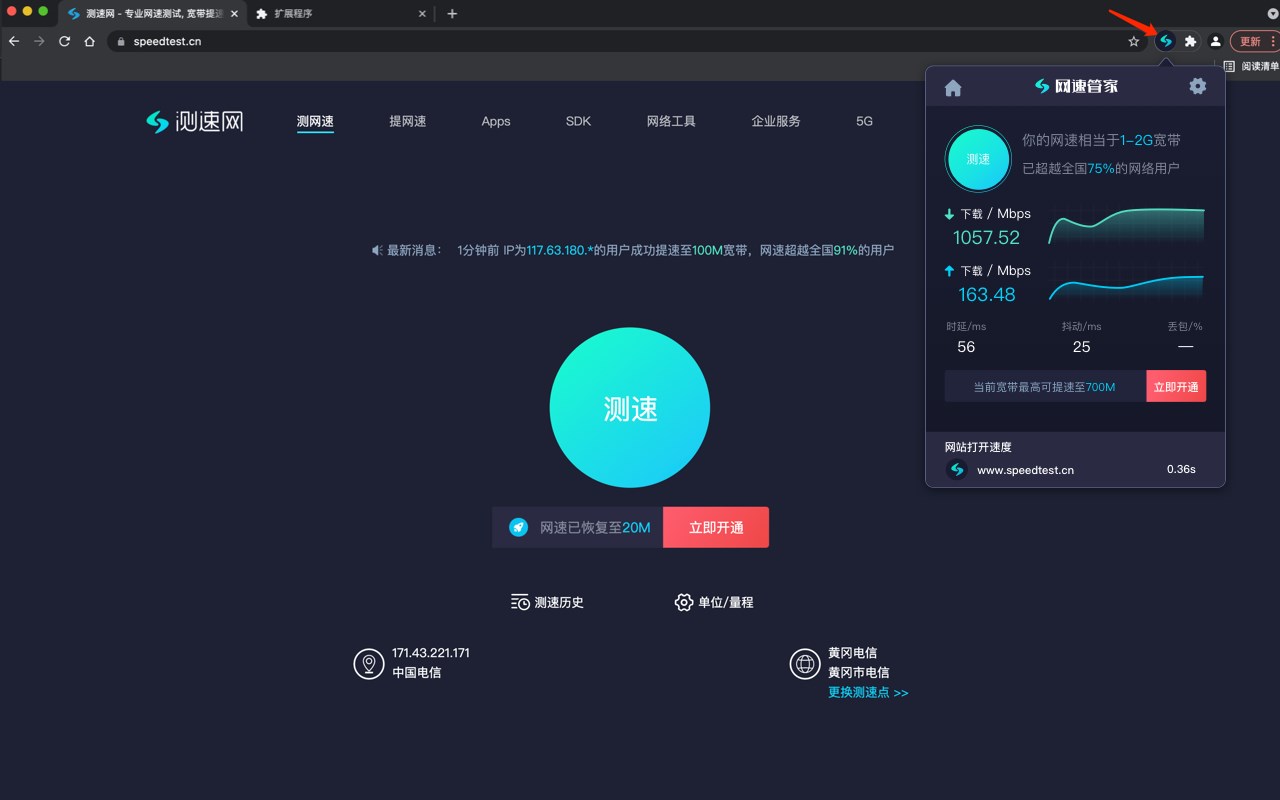The image size is (1280, 800).
Task: Close the 扩展程序 browser tab
Action: click(x=422, y=14)
